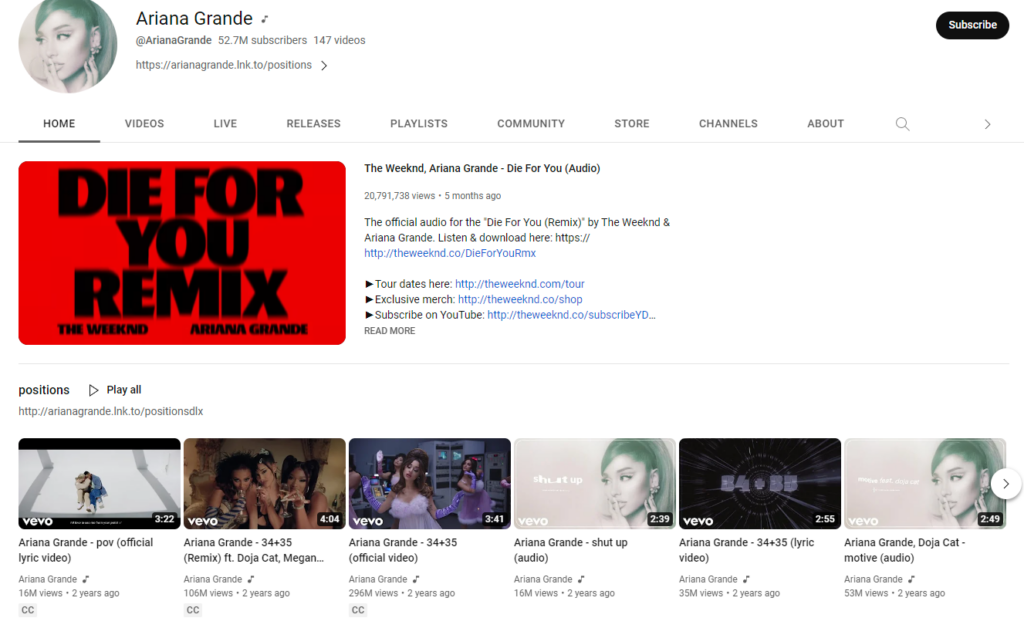View the ABOUT tab
This screenshot has height=628, width=1024.
click(825, 123)
